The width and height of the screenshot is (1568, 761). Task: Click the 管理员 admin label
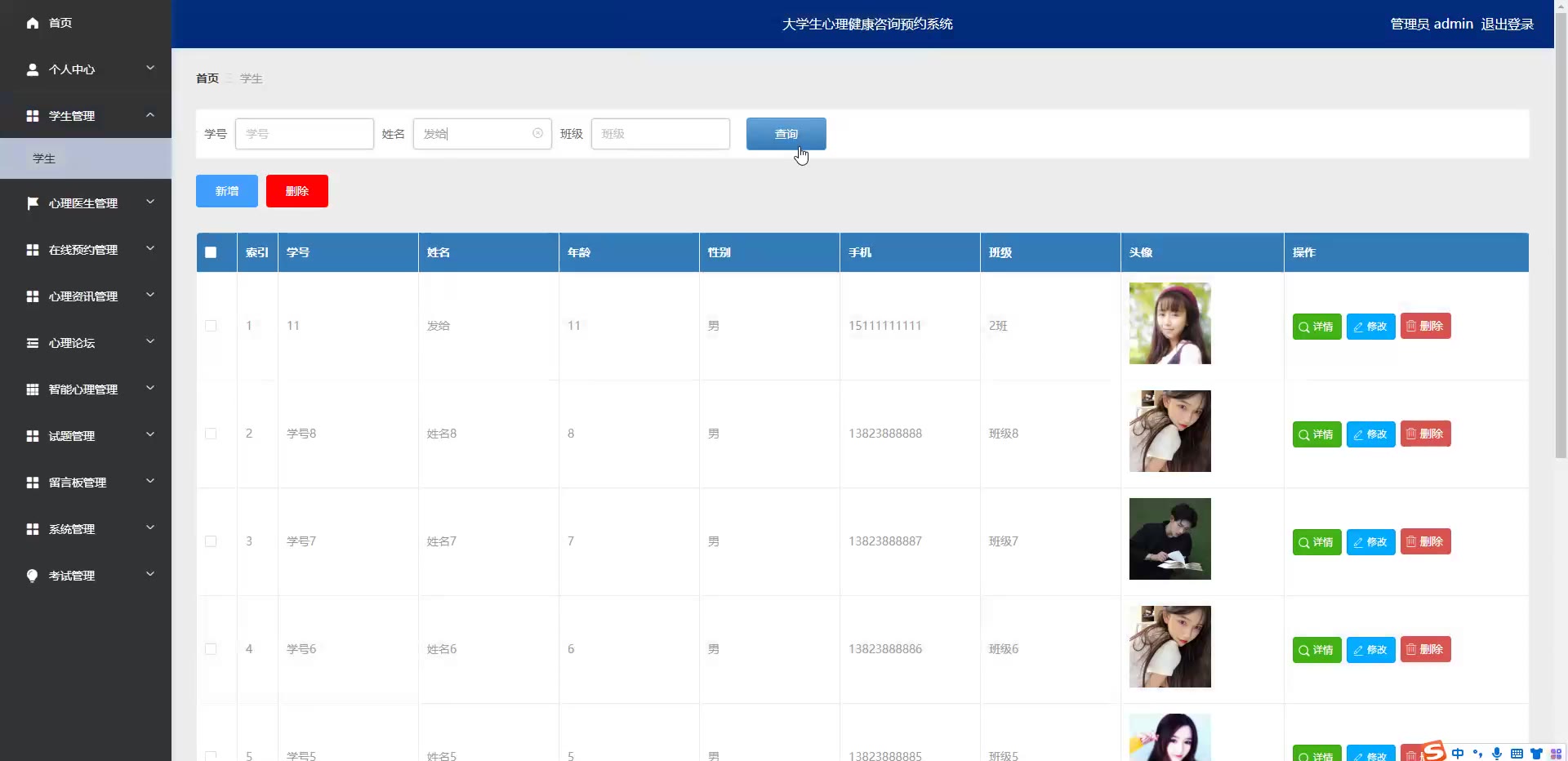click(x=1432, y=24)
